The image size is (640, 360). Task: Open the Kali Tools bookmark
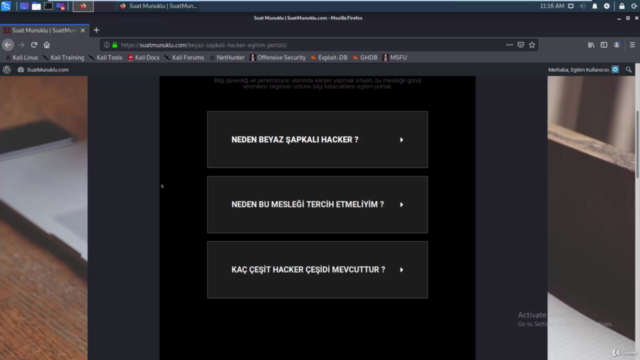tap(106, 58)
